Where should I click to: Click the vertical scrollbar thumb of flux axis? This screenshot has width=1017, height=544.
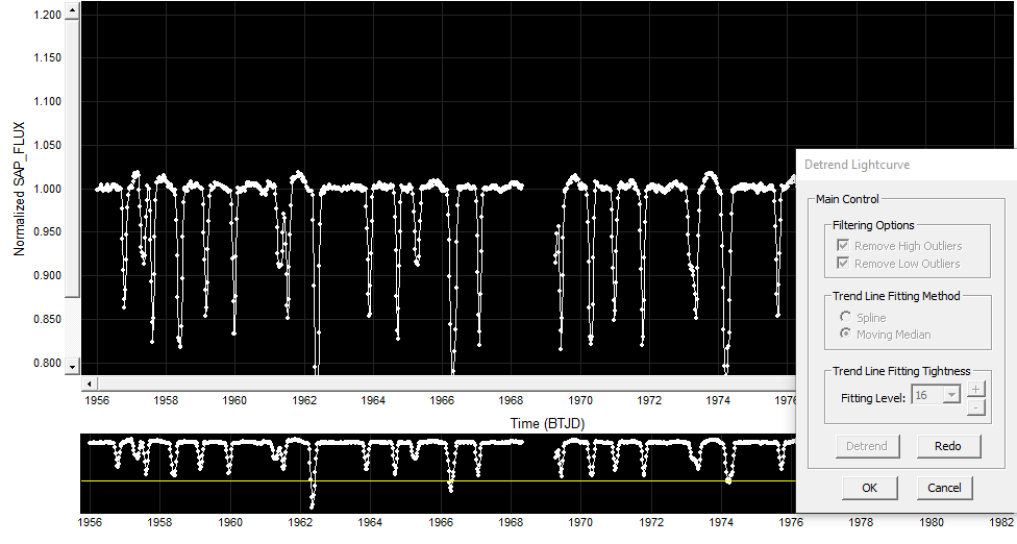(72, 158)
